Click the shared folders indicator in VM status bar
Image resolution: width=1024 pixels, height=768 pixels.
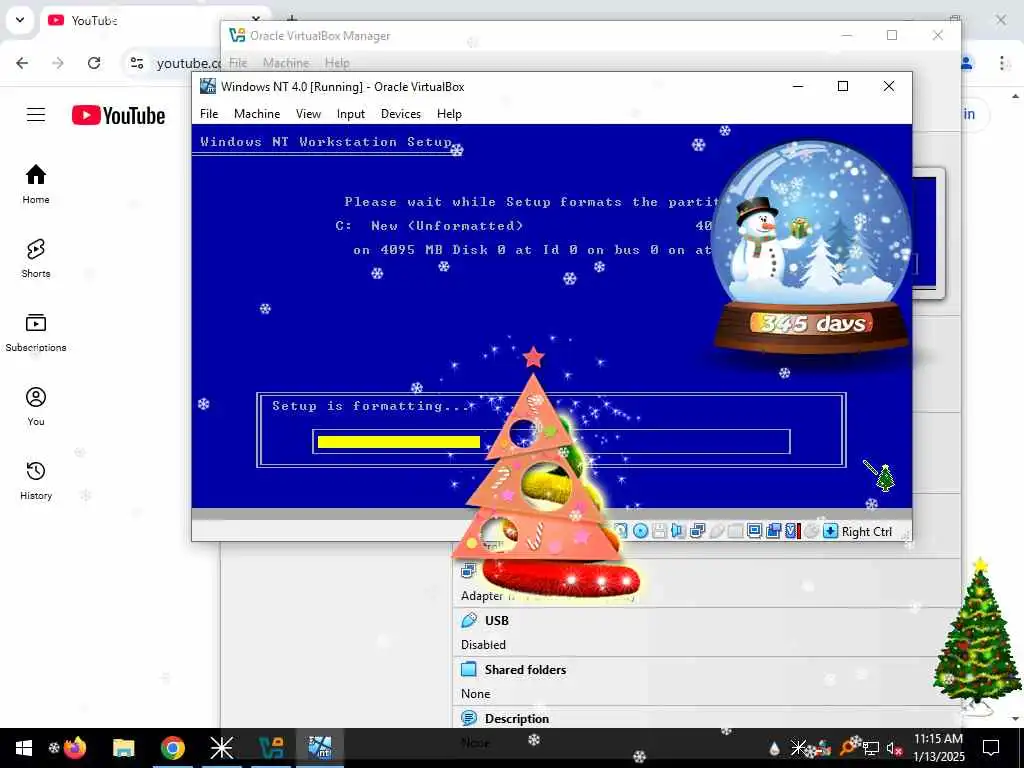(735, 532)
